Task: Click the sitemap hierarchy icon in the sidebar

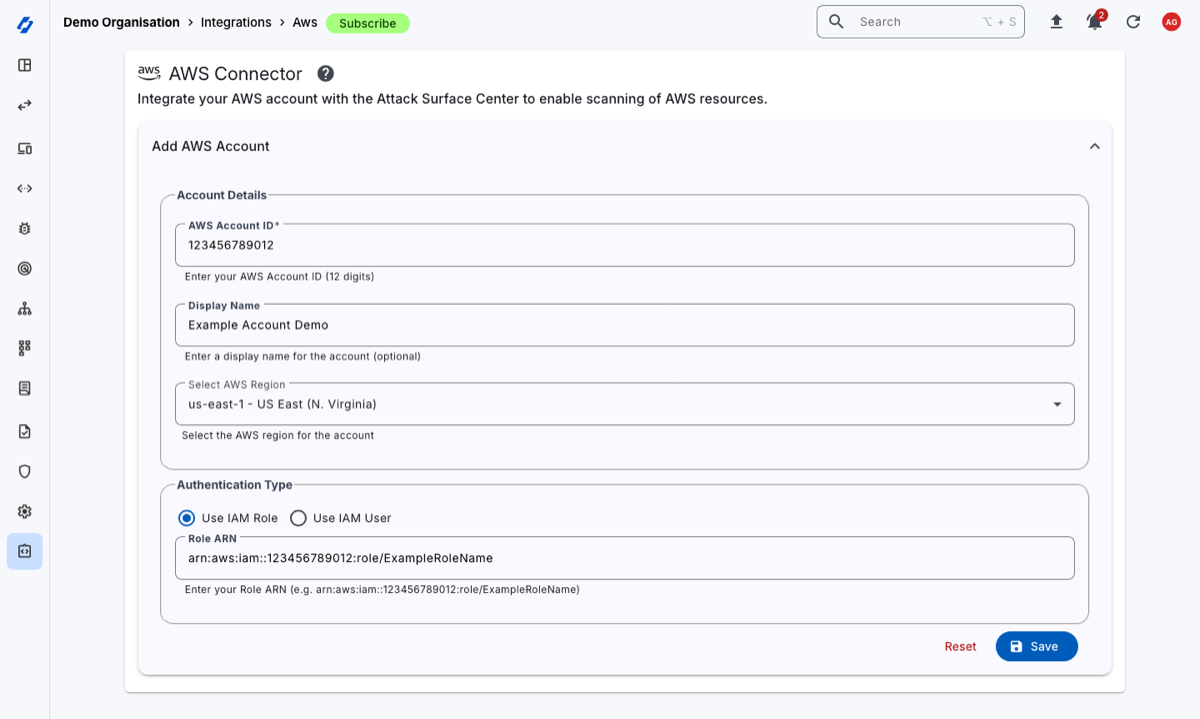Action: pos(24,308)
